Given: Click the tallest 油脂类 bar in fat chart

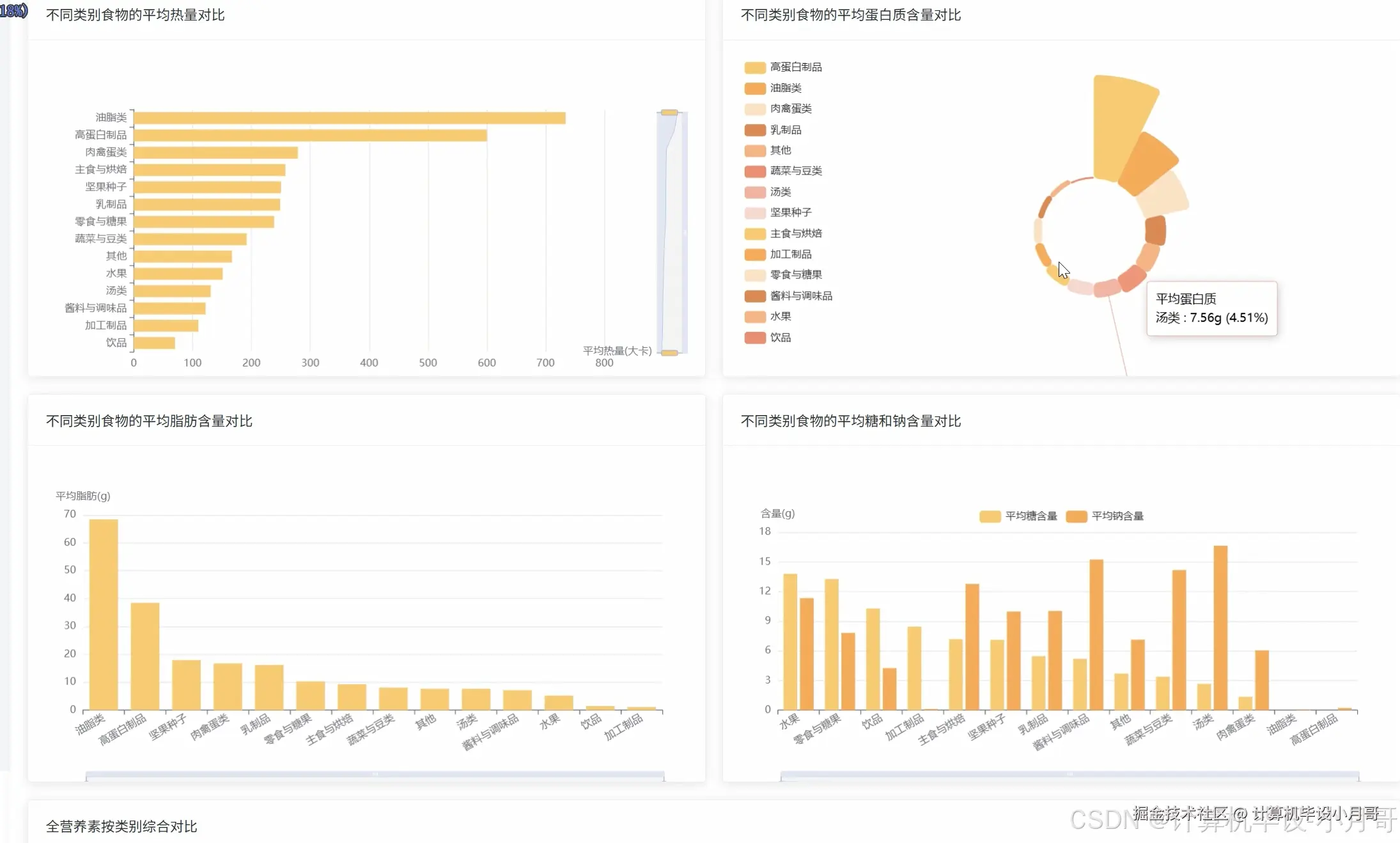Looking at the screenshot, I should coord(104,614).
